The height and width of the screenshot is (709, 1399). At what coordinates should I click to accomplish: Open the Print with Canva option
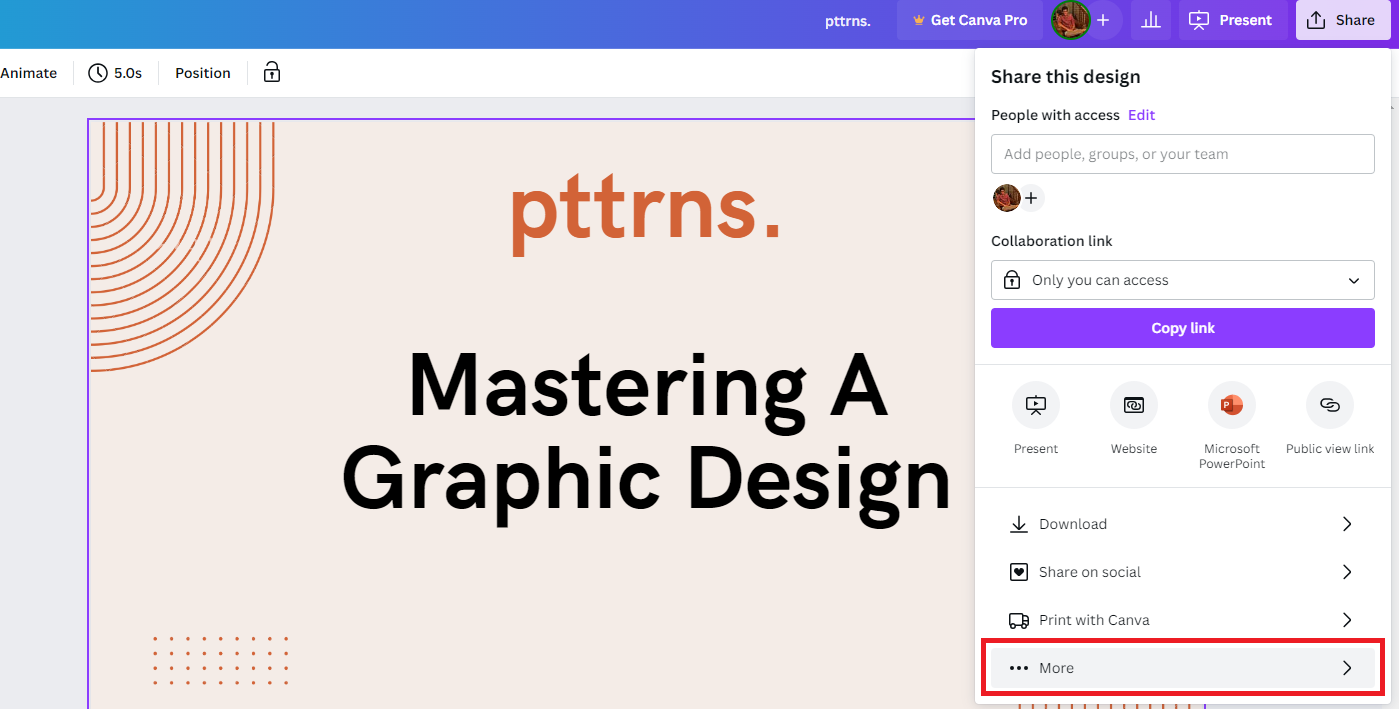point(1182,620)
